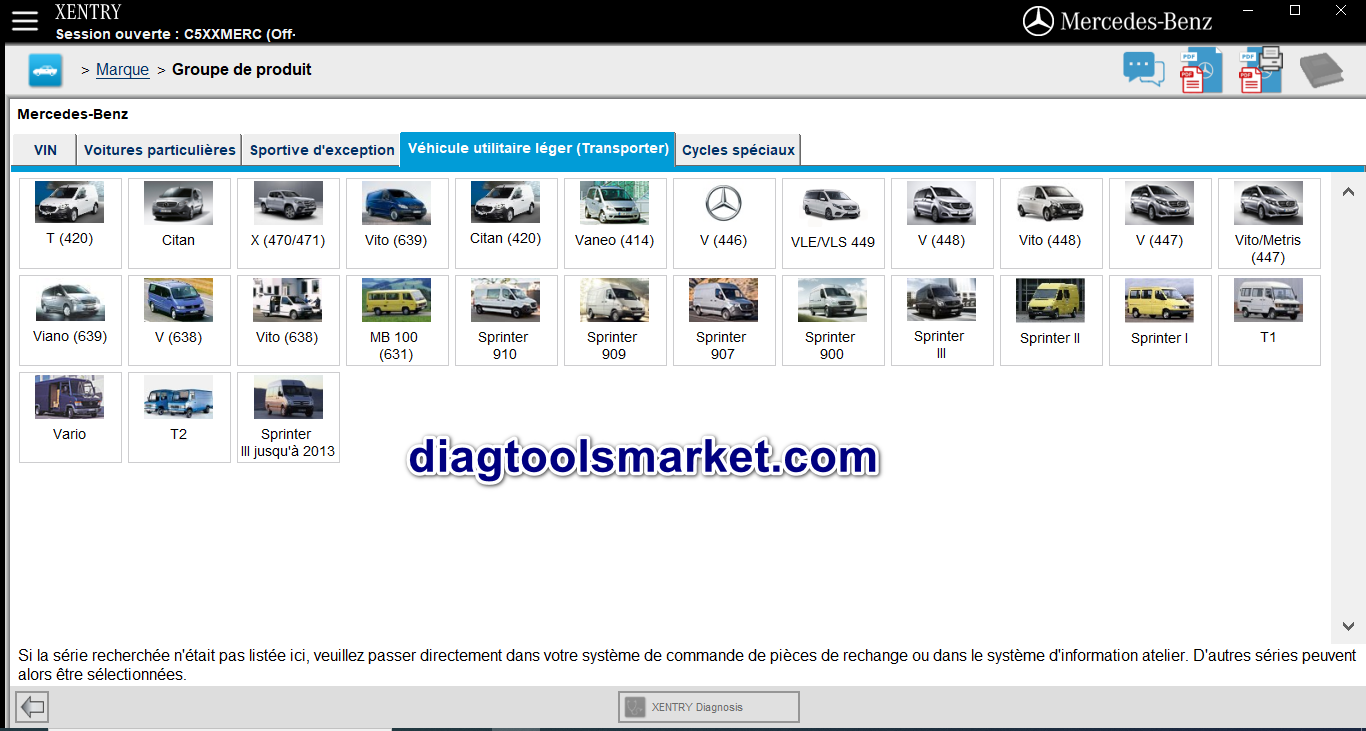Image resolution: width=1366 pixels, height=731 pixels.
Task: Pick the X (470/471) pickup
Action: 288,223
